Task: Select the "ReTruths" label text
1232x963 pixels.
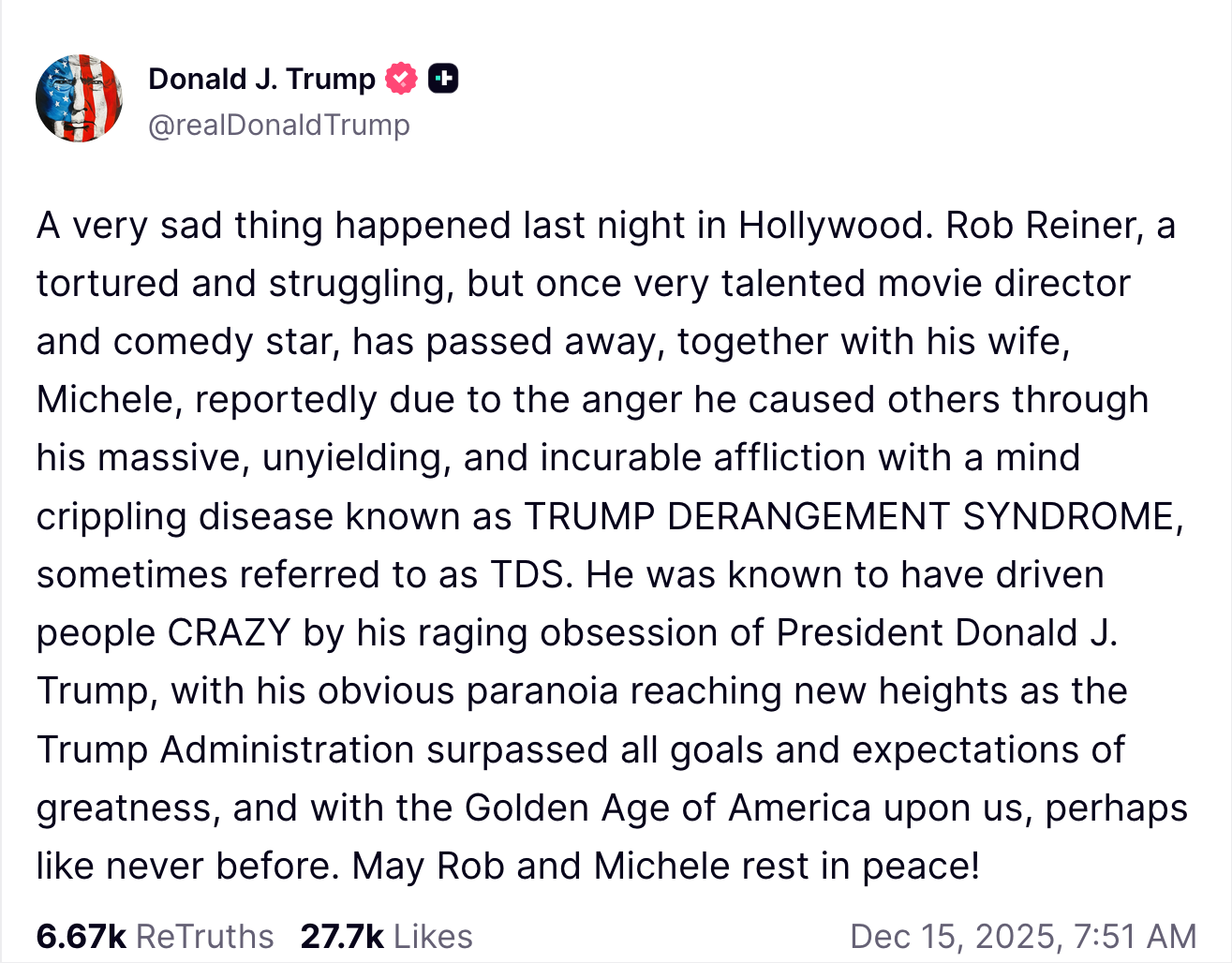Action: tap(205, 936)
